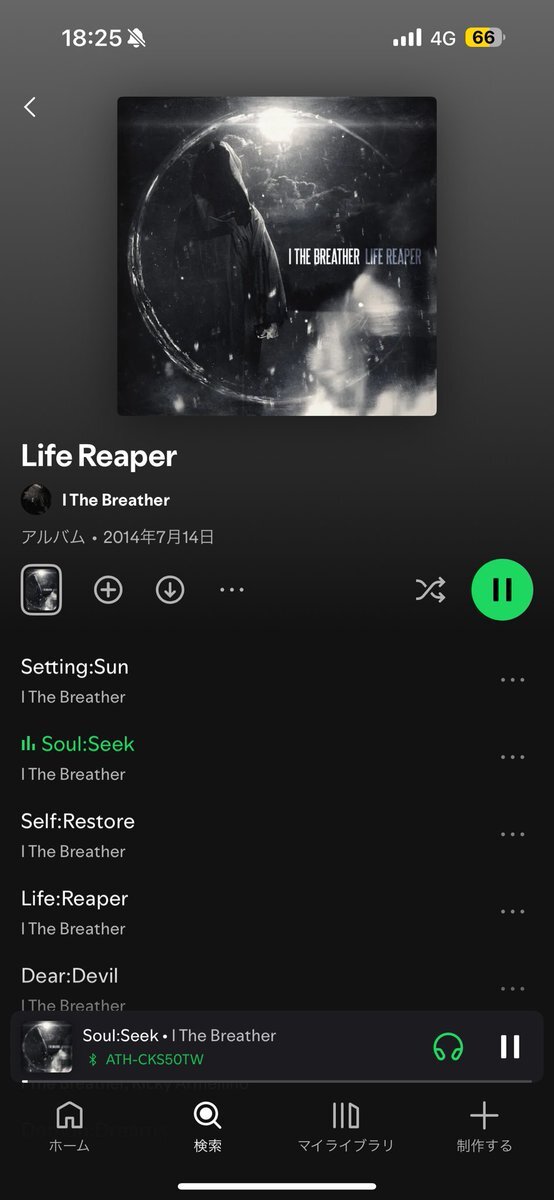Toggle shuffle play mode
This screenshot has width=554, height=1200.
(x=430, y=590)
